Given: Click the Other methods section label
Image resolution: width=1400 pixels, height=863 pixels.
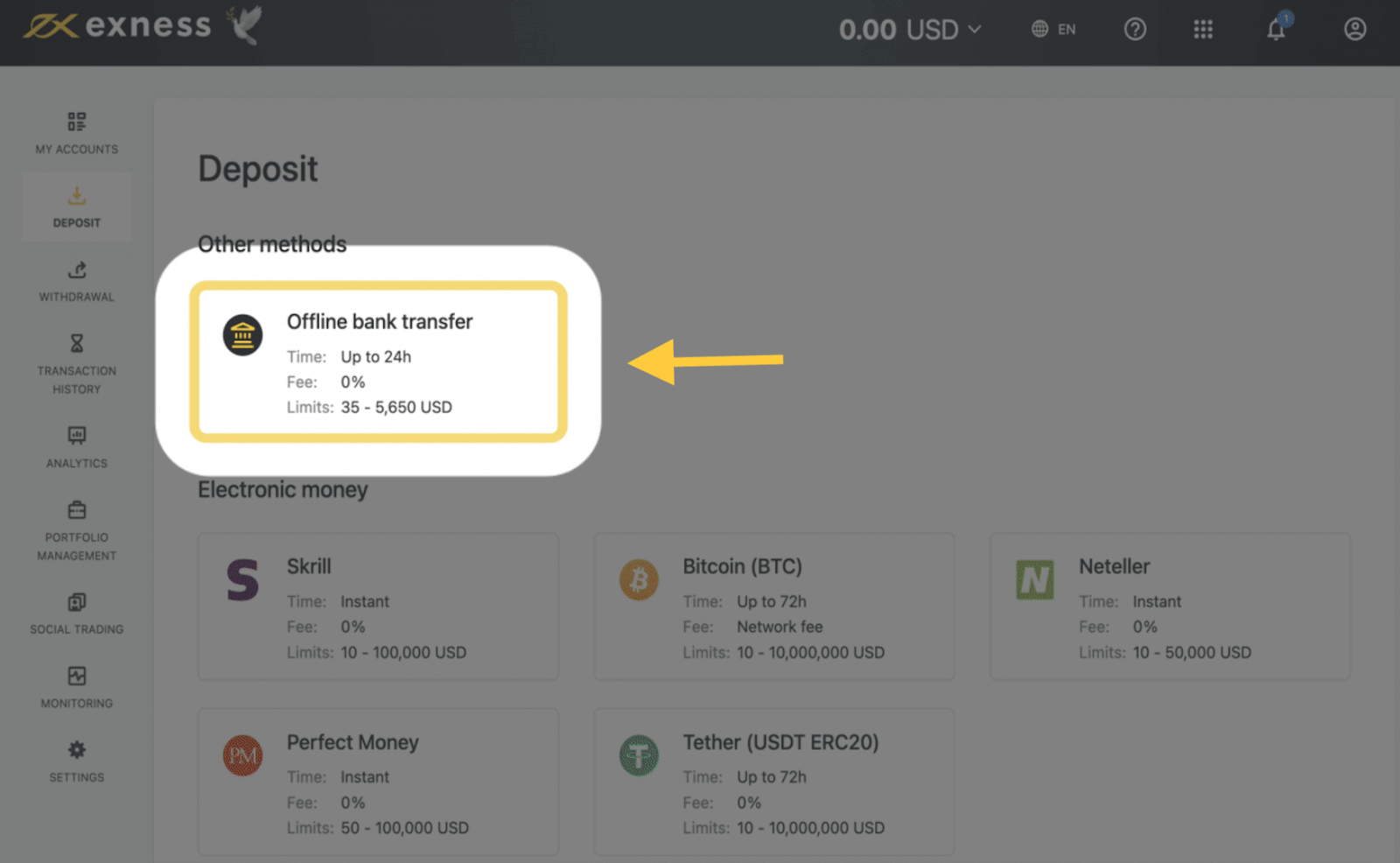Looking at the screenshot, I should (272, 244).
